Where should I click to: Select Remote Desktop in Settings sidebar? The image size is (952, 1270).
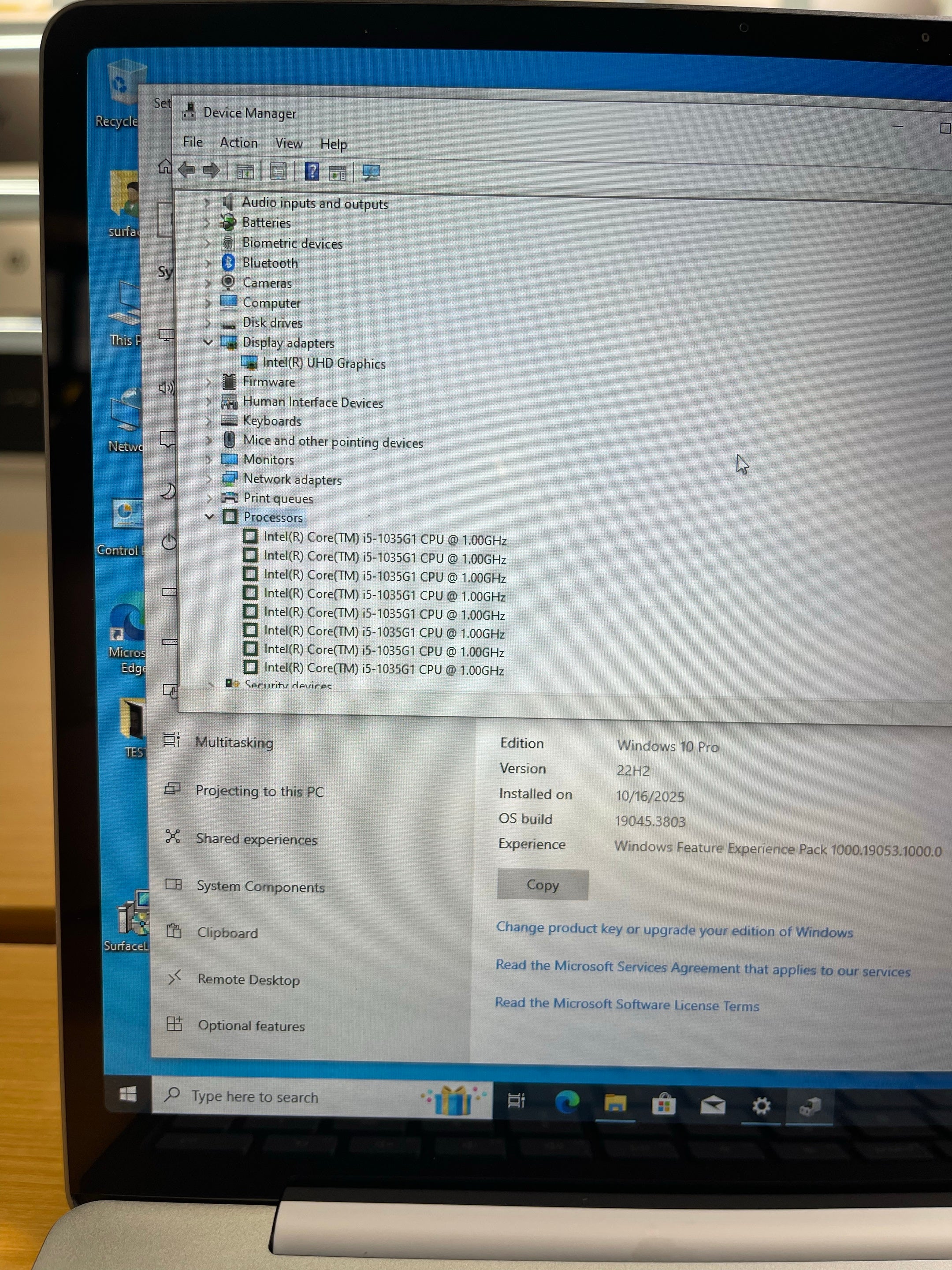click(249, 979)
